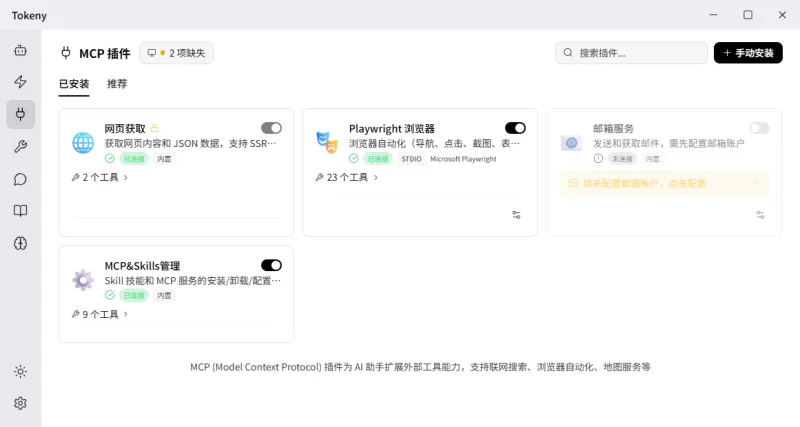Click Playwright connected check icon
The height and width of the screenshot is (427, 800).
click(354, 159)
